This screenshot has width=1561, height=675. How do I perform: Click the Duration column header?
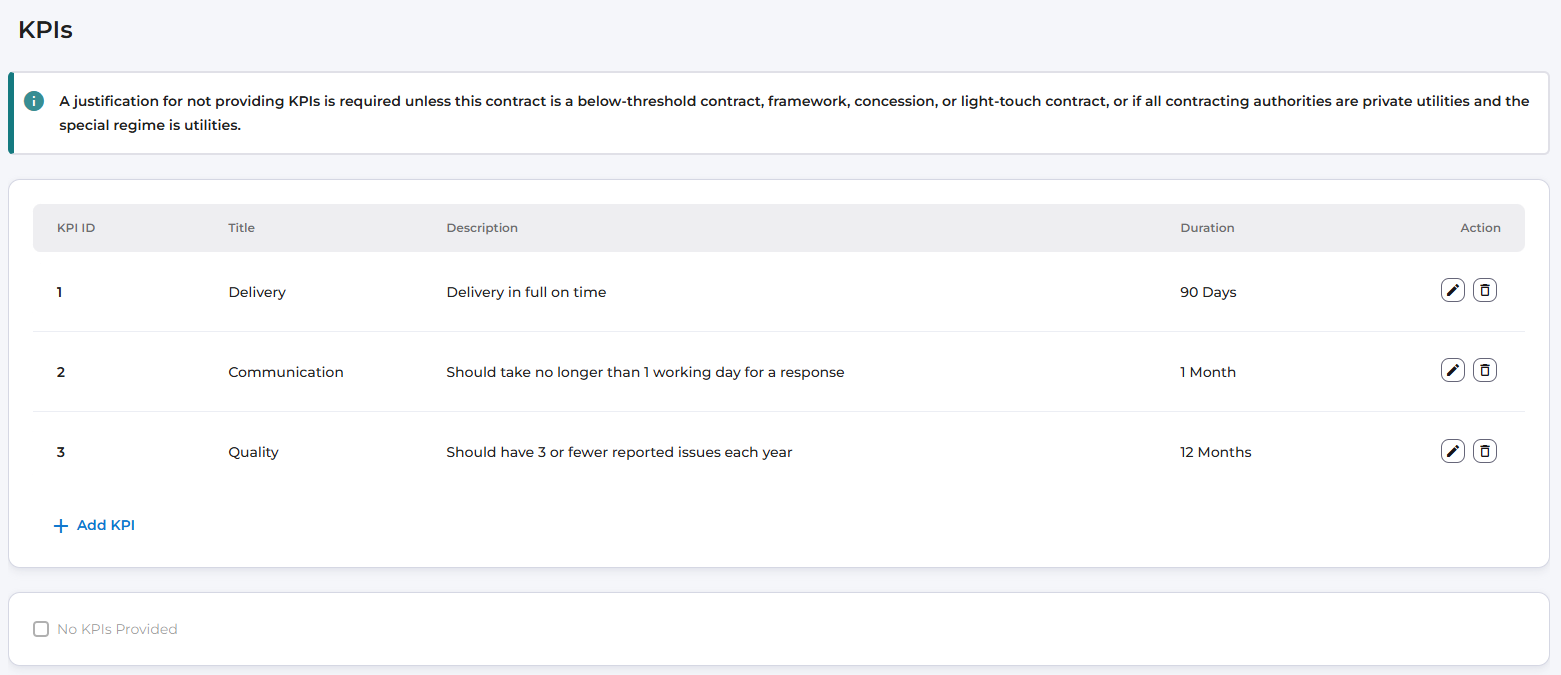coord(1207,228)
